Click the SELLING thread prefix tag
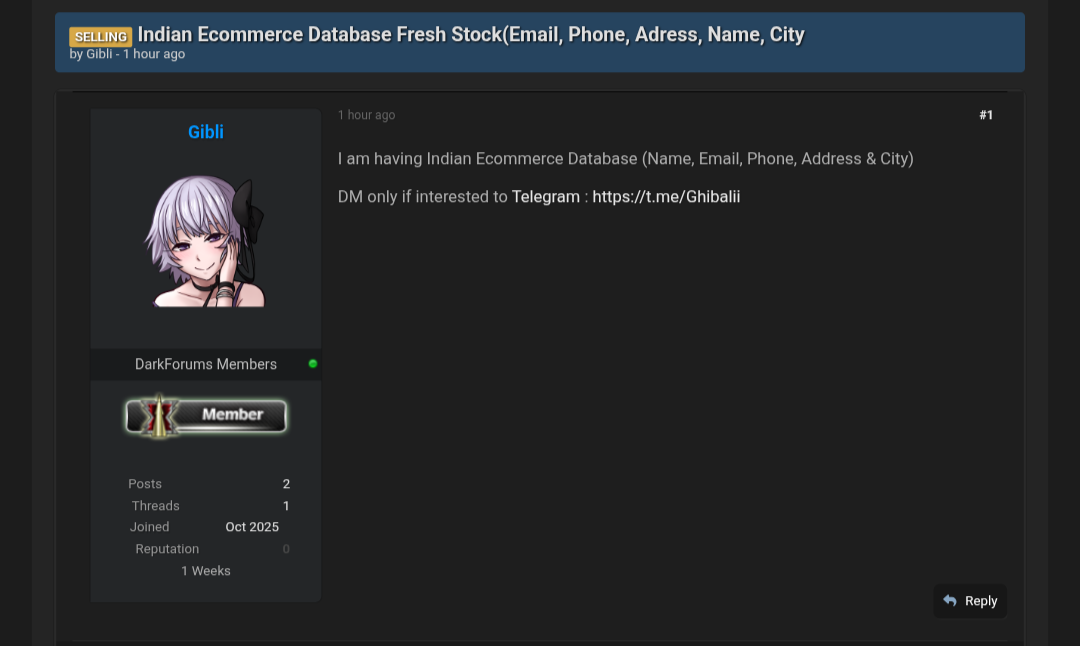Image resolution: width=1080 pixels, height=646 pixels. point(101,37)
